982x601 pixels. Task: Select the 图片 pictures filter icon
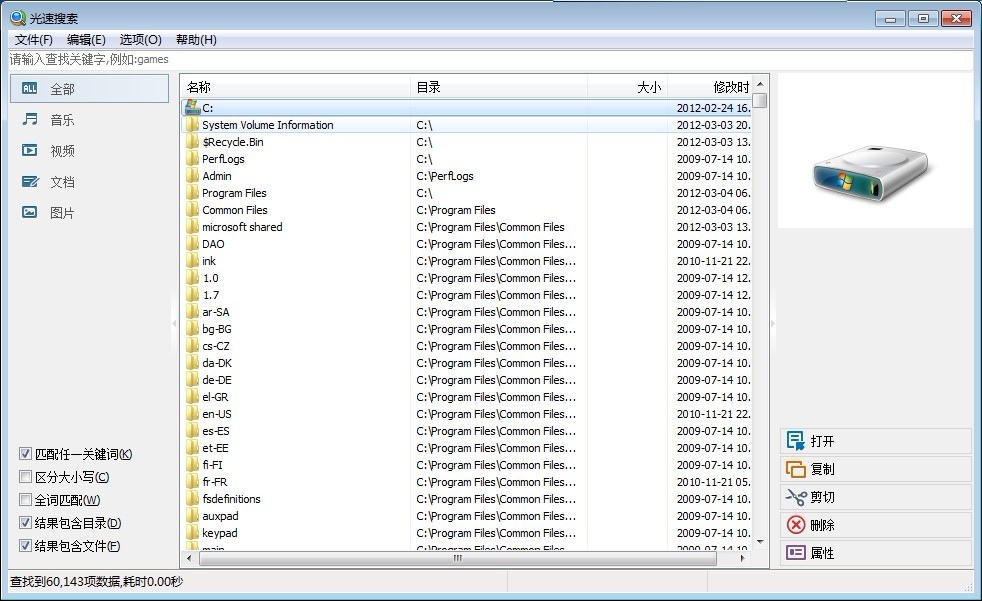tap(30, 213)
